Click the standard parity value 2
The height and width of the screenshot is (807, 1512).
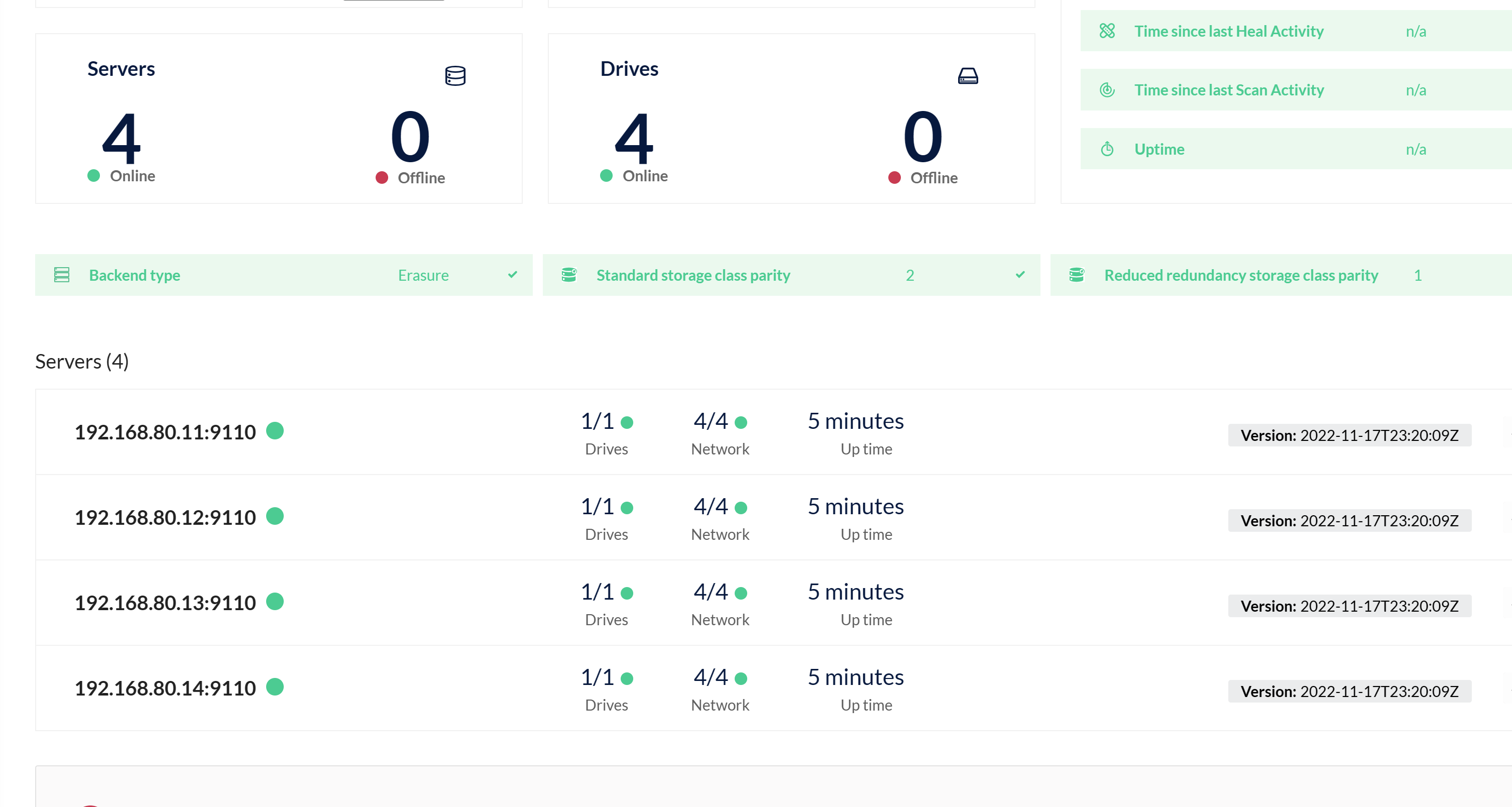coord(910,275)
